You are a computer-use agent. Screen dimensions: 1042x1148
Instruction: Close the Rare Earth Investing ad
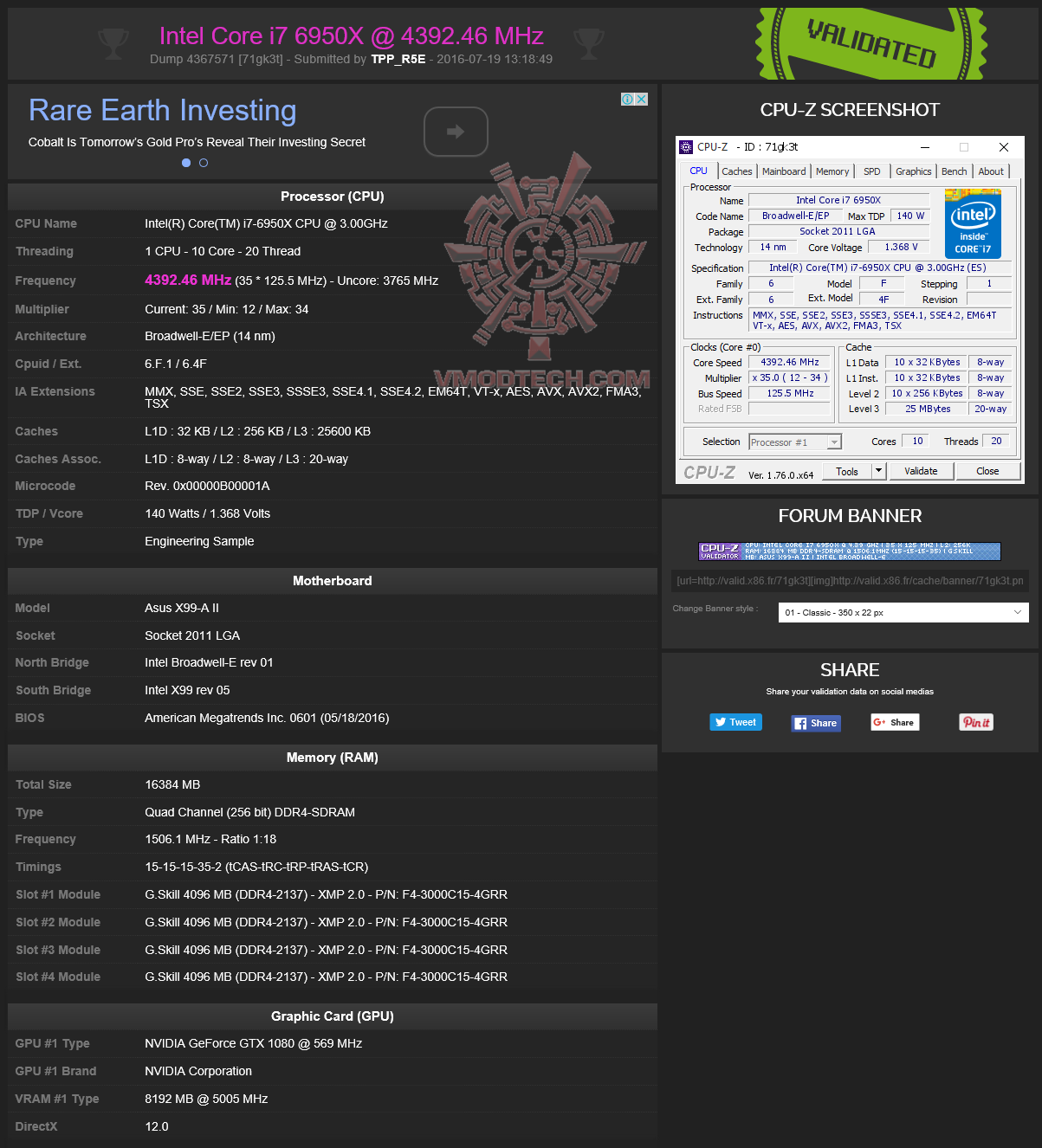(642, 99)
